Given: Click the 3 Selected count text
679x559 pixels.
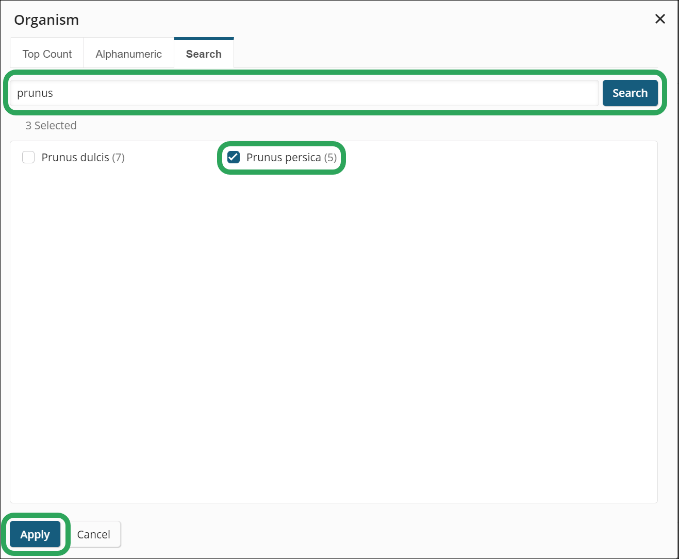Looking at the screenshot, I should (51, 126).
